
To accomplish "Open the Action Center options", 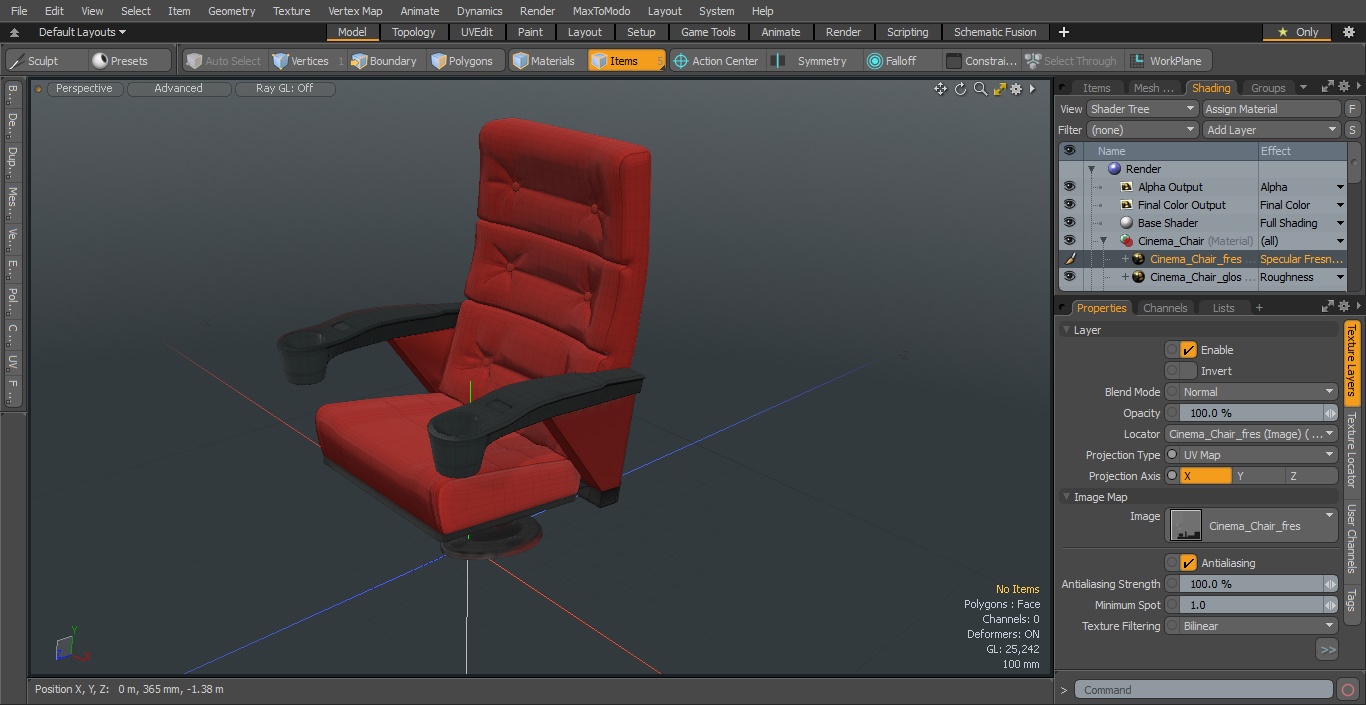I will 716,61.
